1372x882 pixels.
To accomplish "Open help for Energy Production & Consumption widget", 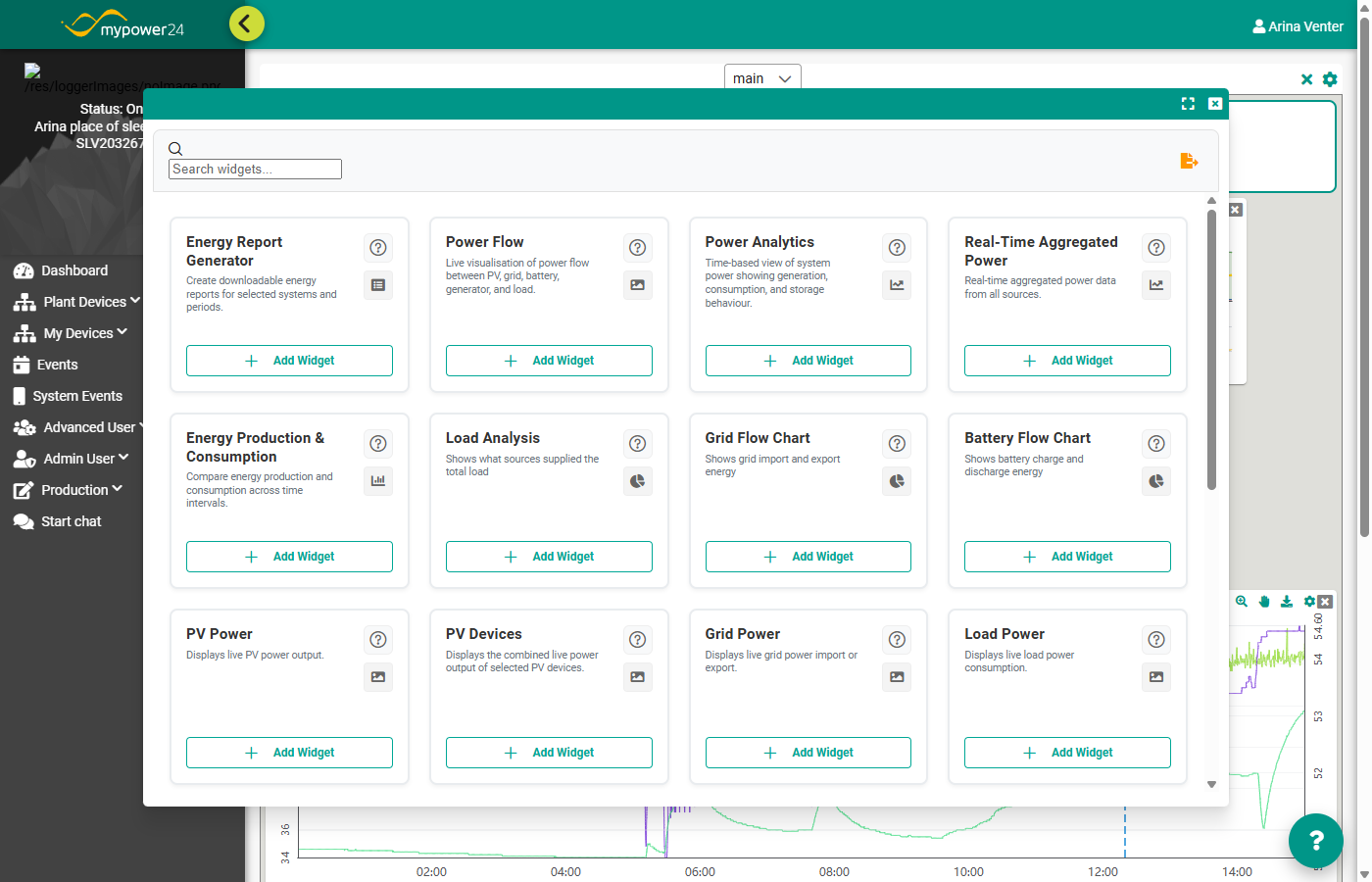I will click(378, 444).
